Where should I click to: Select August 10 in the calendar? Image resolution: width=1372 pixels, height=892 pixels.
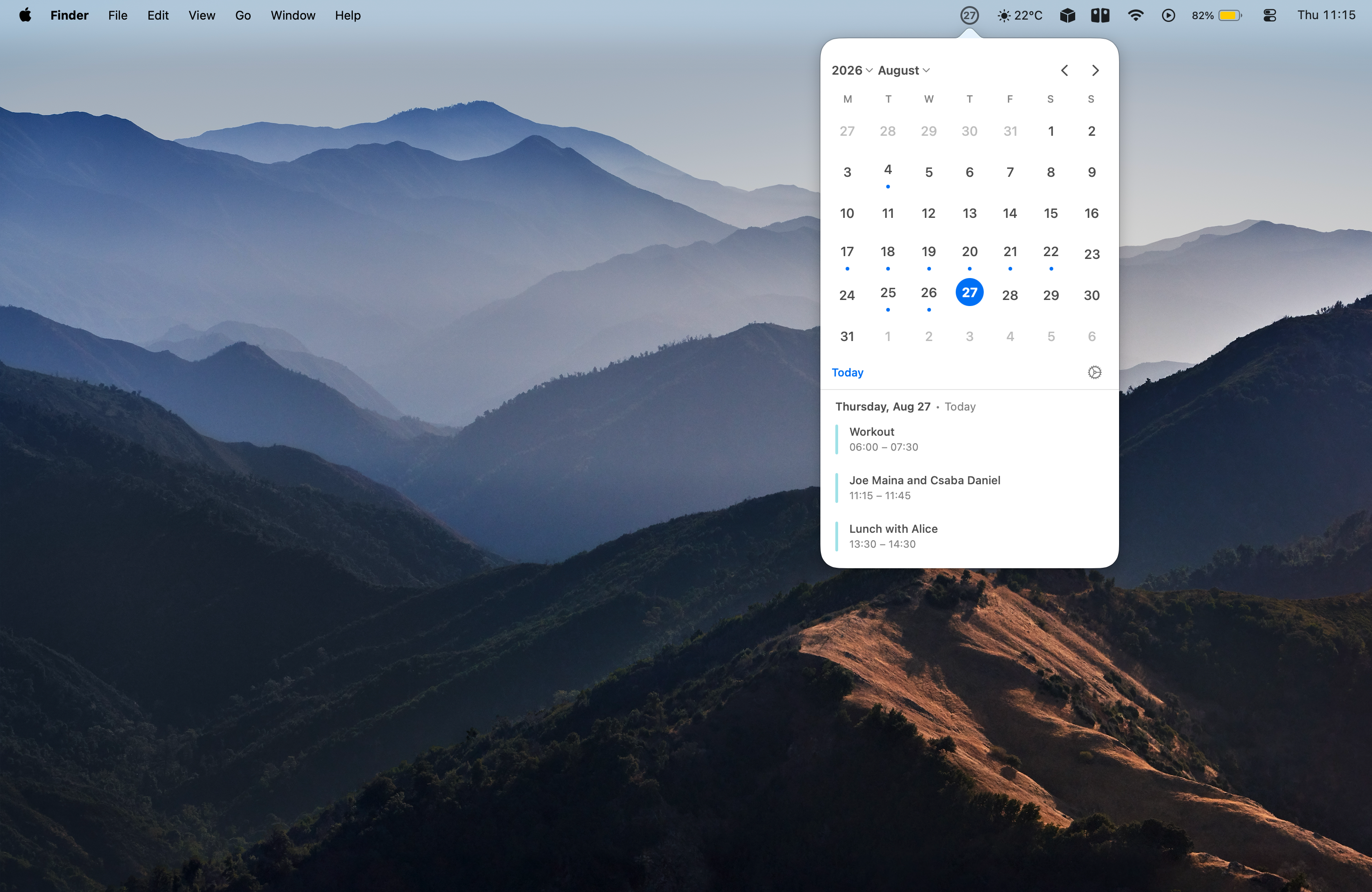tap(847, 213)
